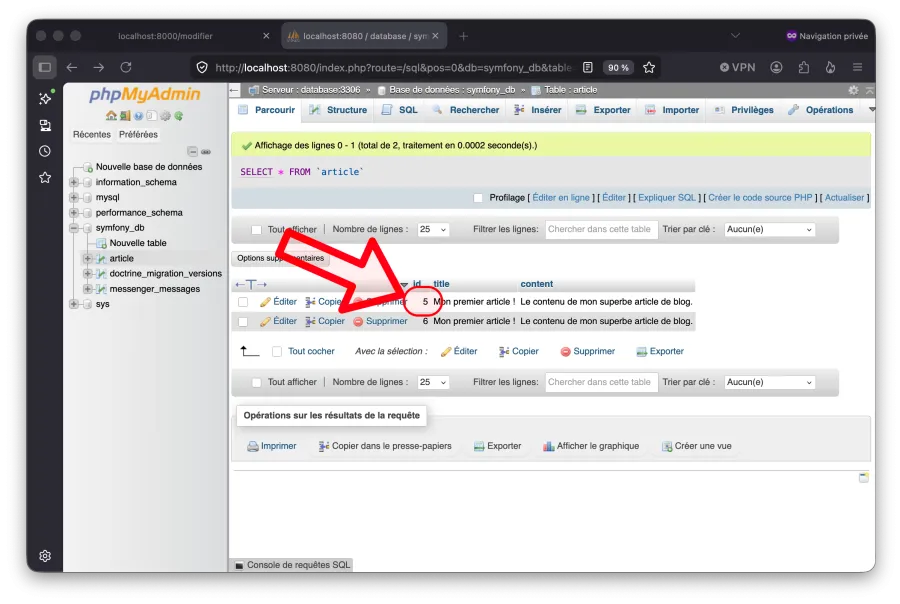Open AI sparkle icon in browser sidebar
This screenshot has height=604, width=900.
[45, 98]
